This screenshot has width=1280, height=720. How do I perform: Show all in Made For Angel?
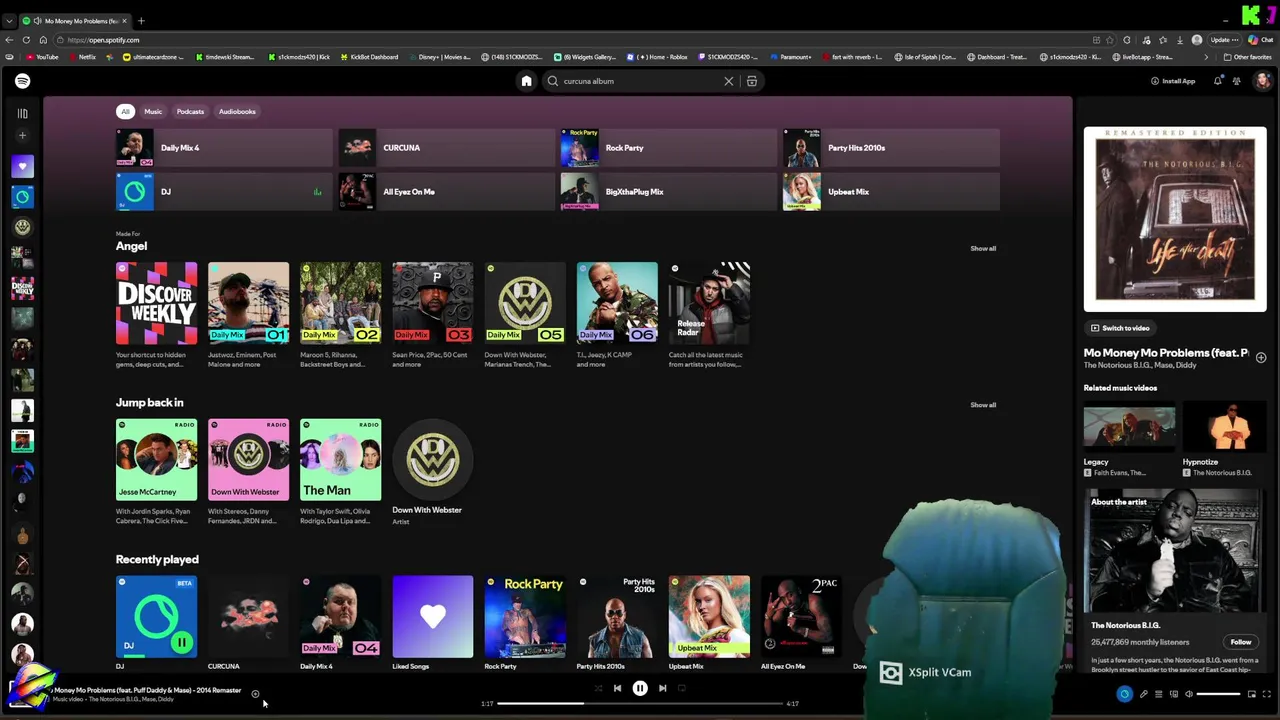coord(983,248)
